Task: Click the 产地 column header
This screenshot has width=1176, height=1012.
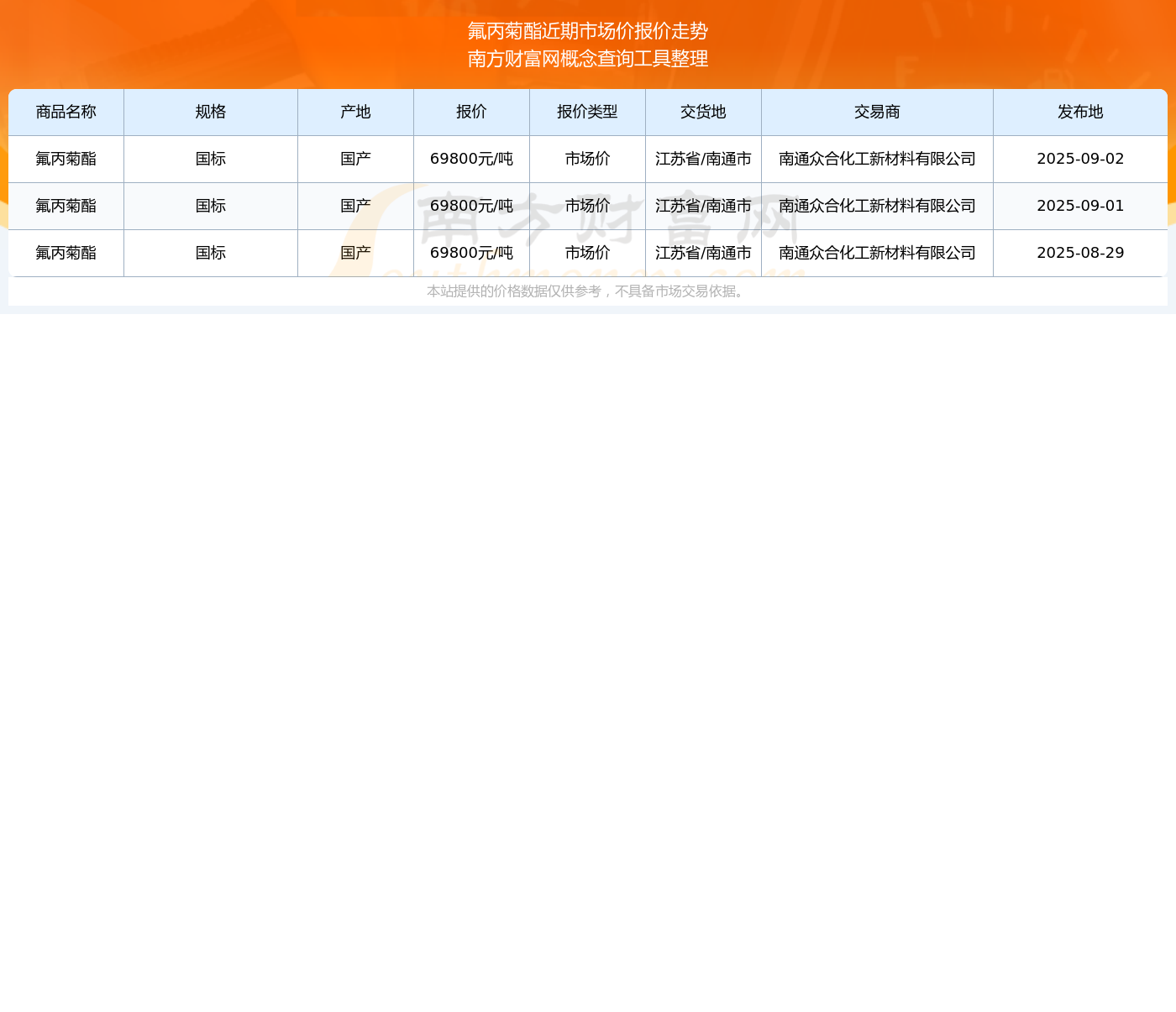Action: click(356, 112)
